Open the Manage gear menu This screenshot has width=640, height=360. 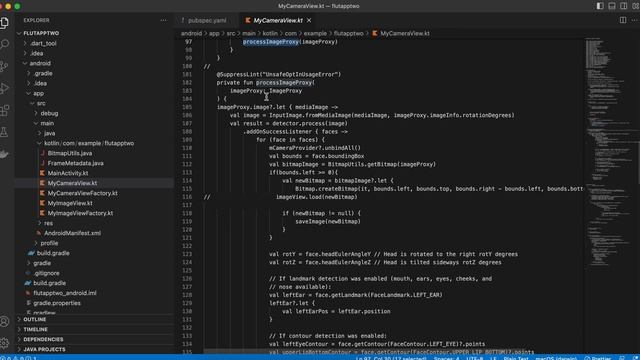click(x=4, y=343)
